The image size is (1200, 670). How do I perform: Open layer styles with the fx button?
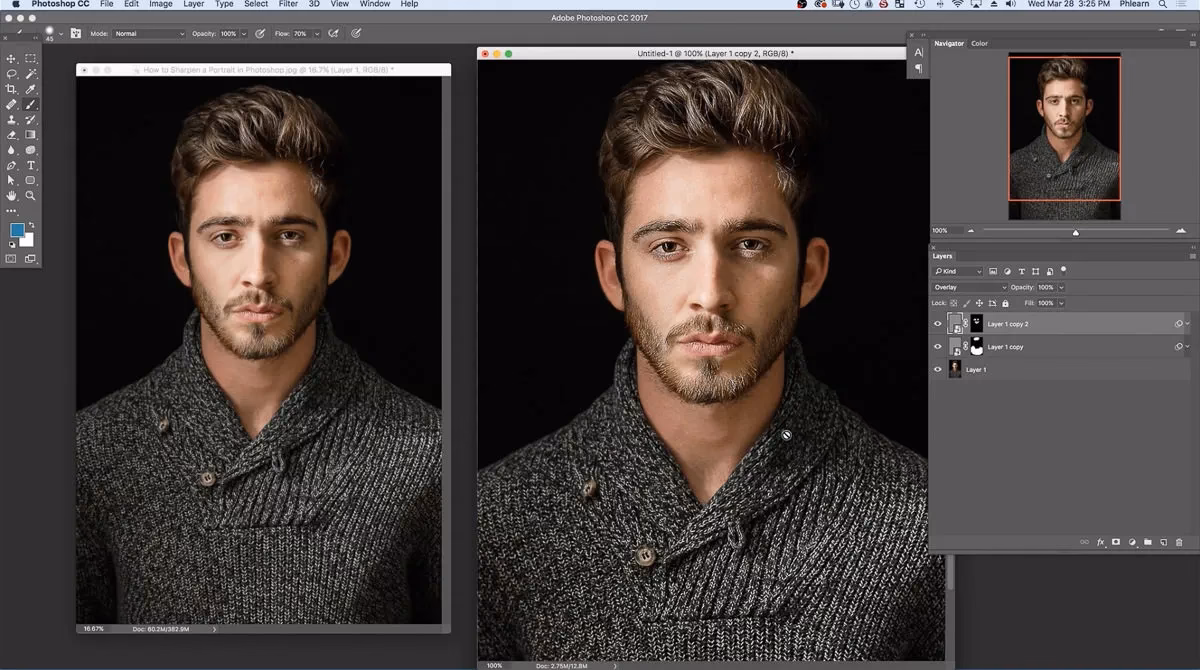(1100, 541)
